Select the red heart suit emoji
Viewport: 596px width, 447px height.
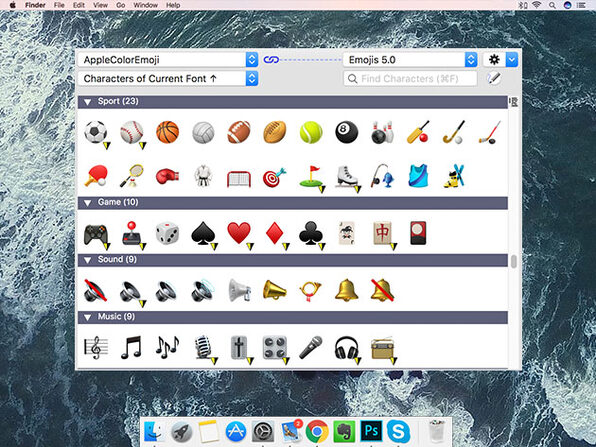coord(239,233)
